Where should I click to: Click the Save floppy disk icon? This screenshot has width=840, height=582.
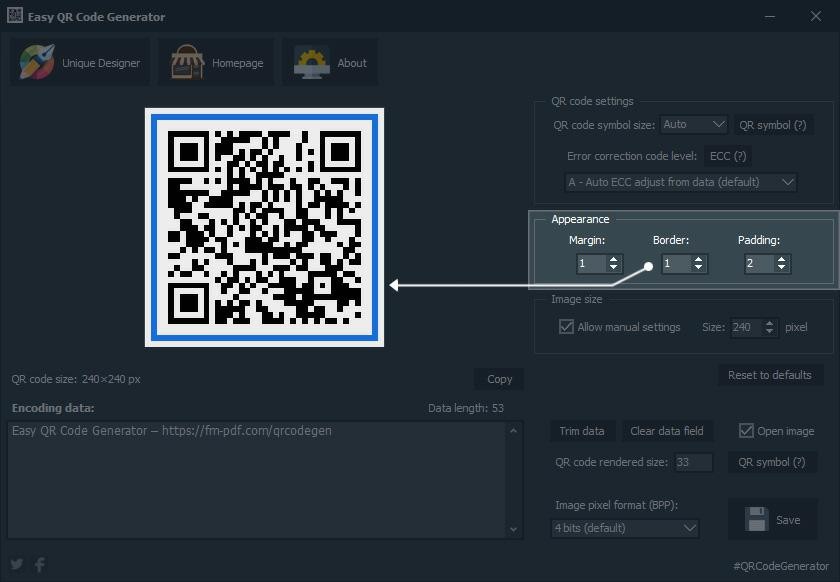pos(756,519)
